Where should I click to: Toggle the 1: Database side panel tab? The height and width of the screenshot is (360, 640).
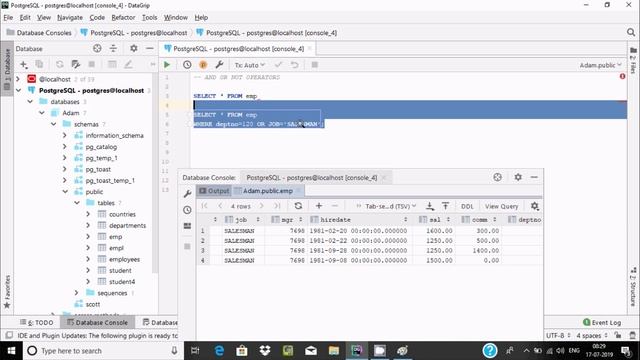point(7,69)
